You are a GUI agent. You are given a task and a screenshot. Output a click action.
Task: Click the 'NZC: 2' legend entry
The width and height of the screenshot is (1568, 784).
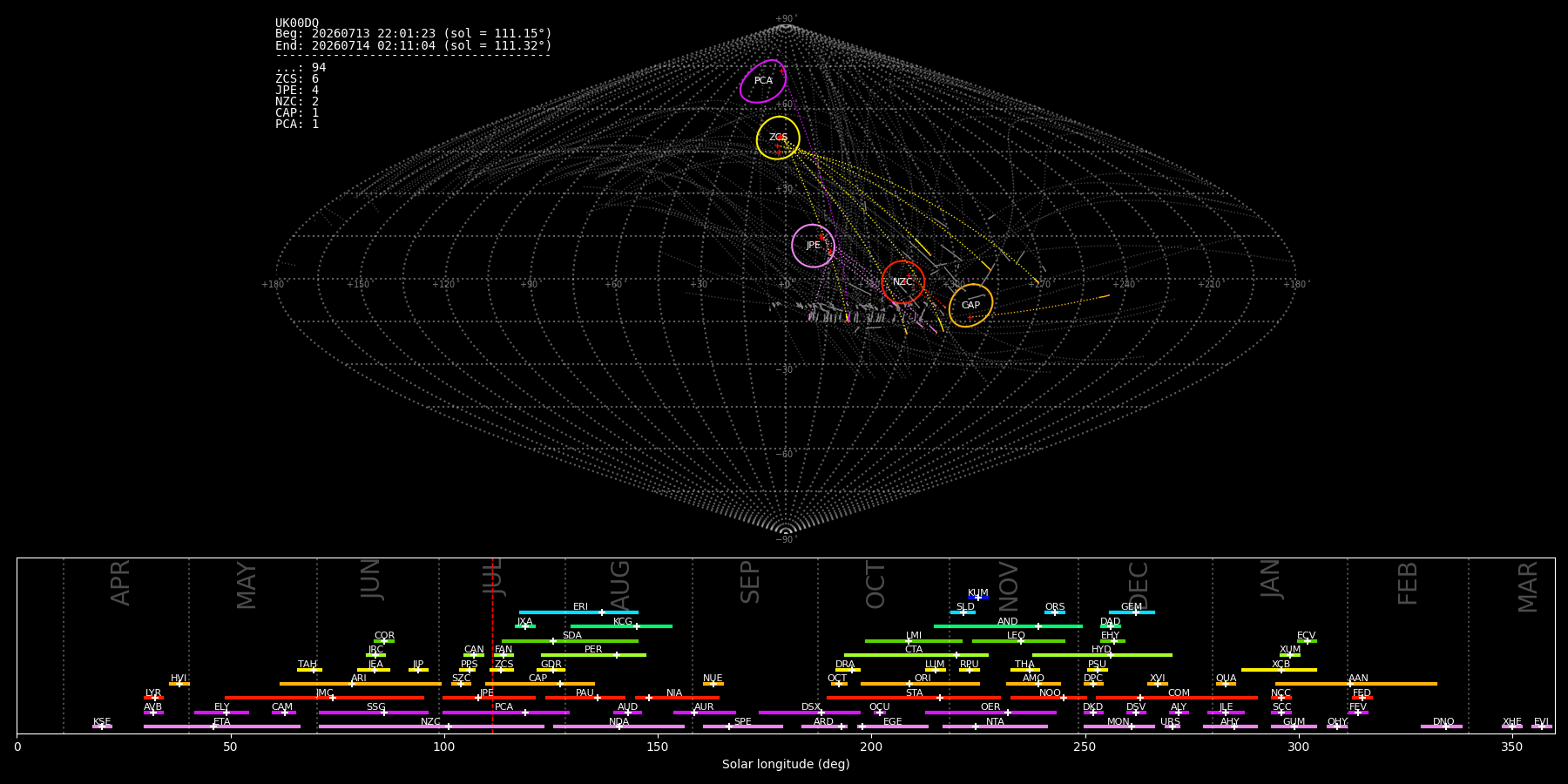point(297,102)
